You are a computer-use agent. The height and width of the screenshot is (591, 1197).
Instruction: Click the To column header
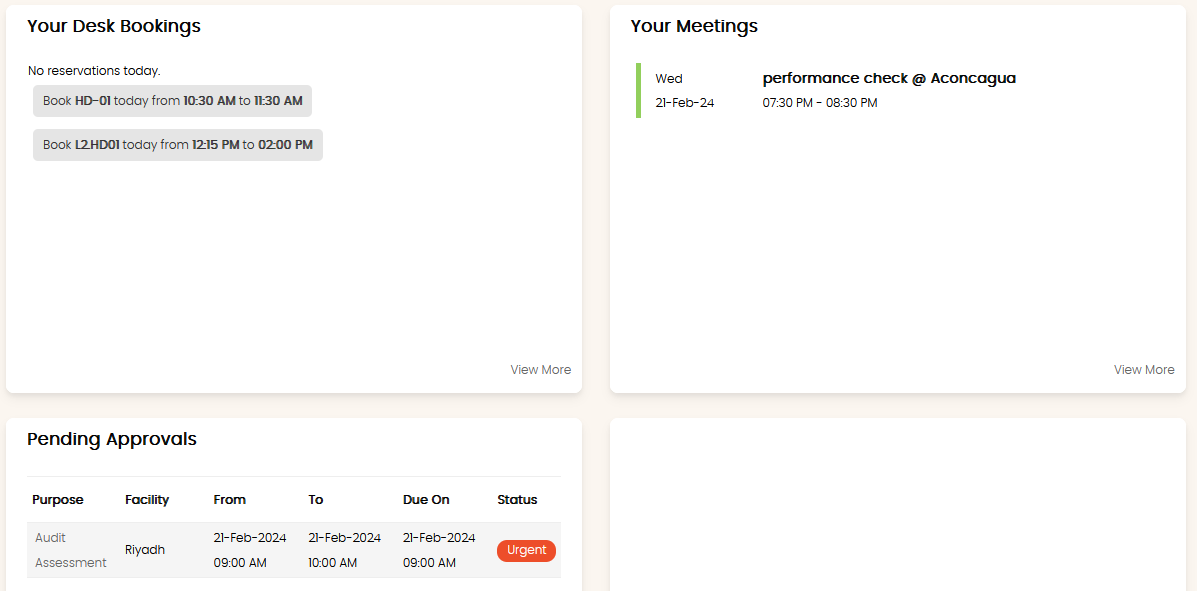pyautogui.click(x=316, y=500)
